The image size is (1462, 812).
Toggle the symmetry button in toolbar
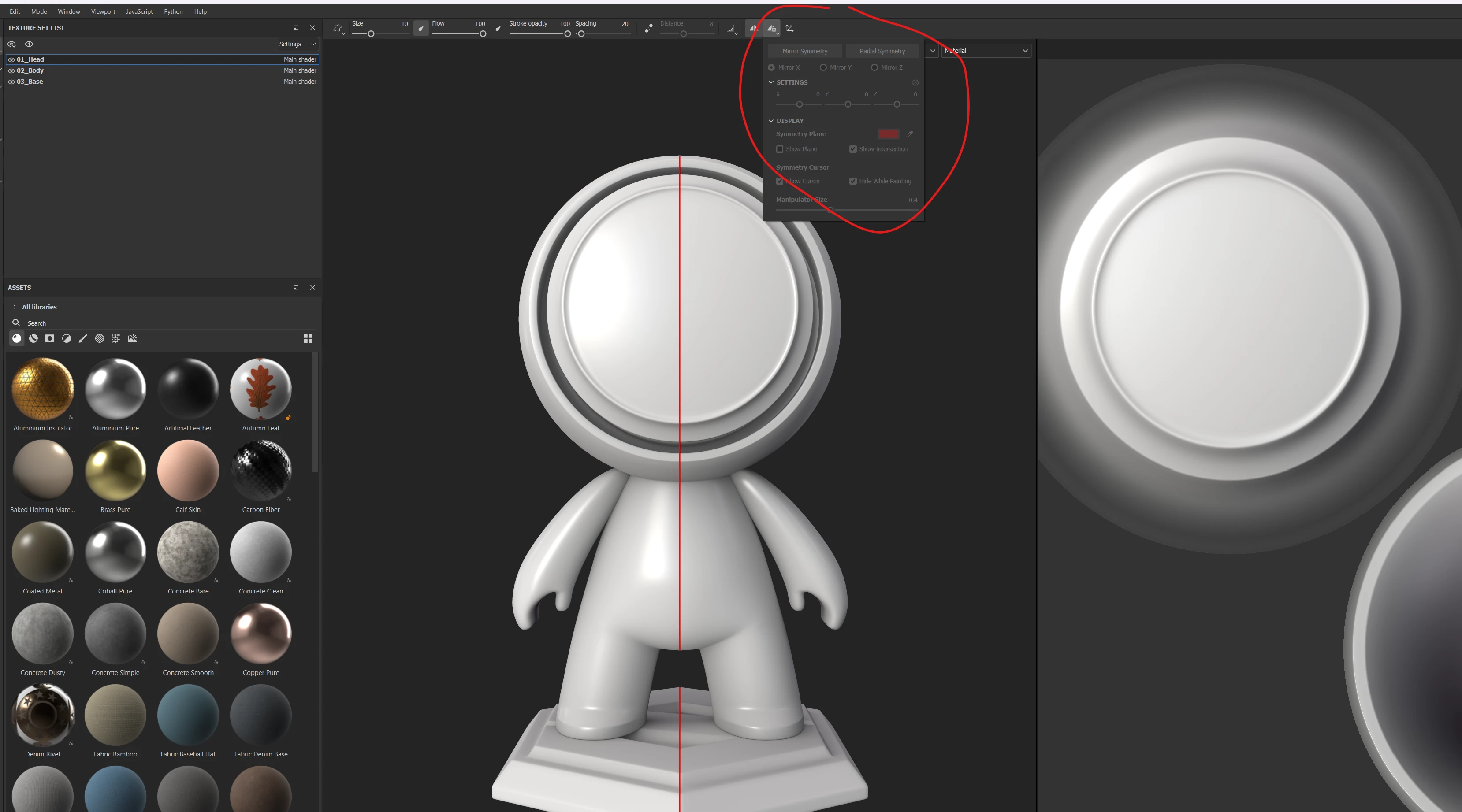[753, 28]
